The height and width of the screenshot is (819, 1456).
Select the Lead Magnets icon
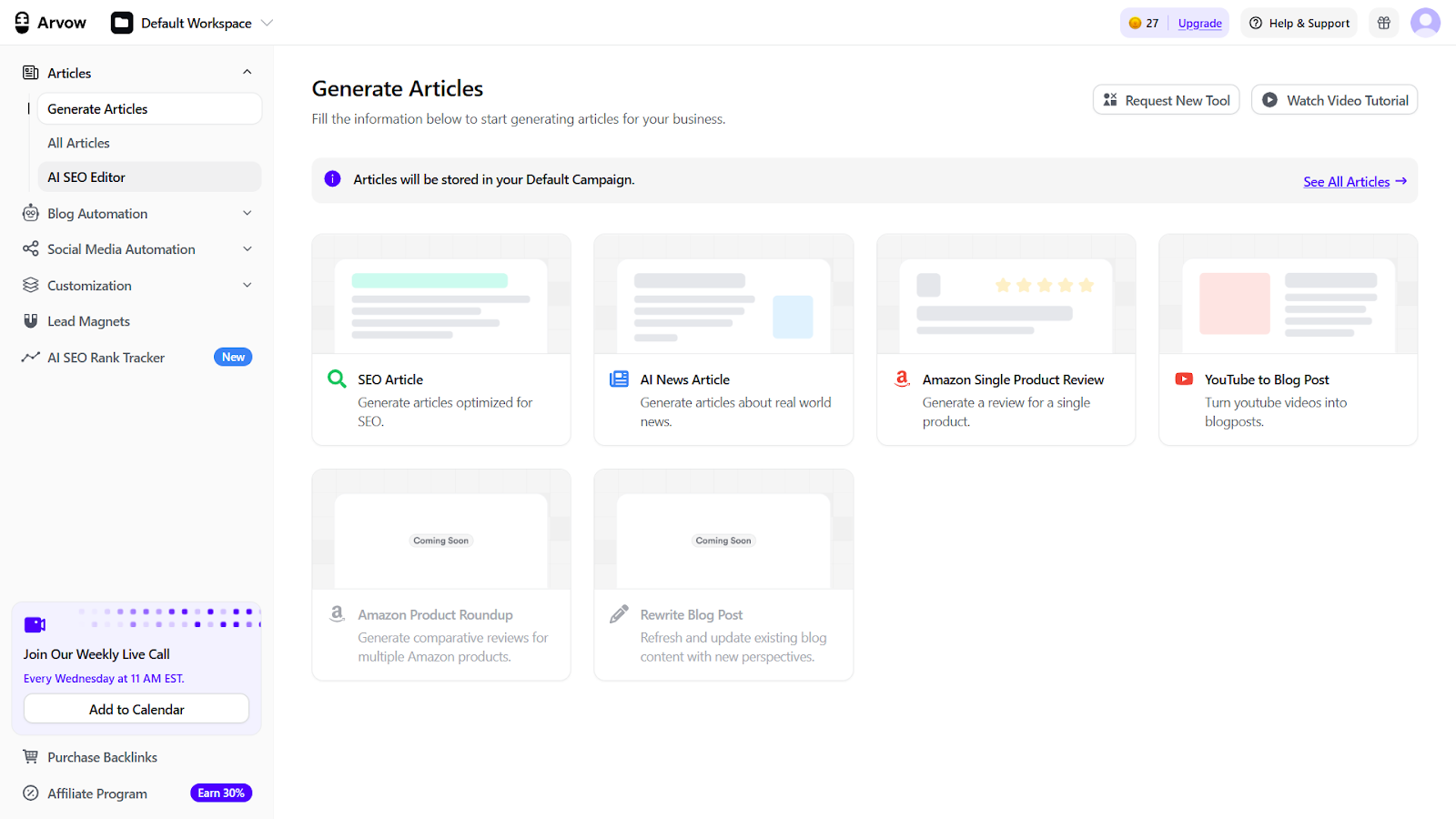pos(30,320)
